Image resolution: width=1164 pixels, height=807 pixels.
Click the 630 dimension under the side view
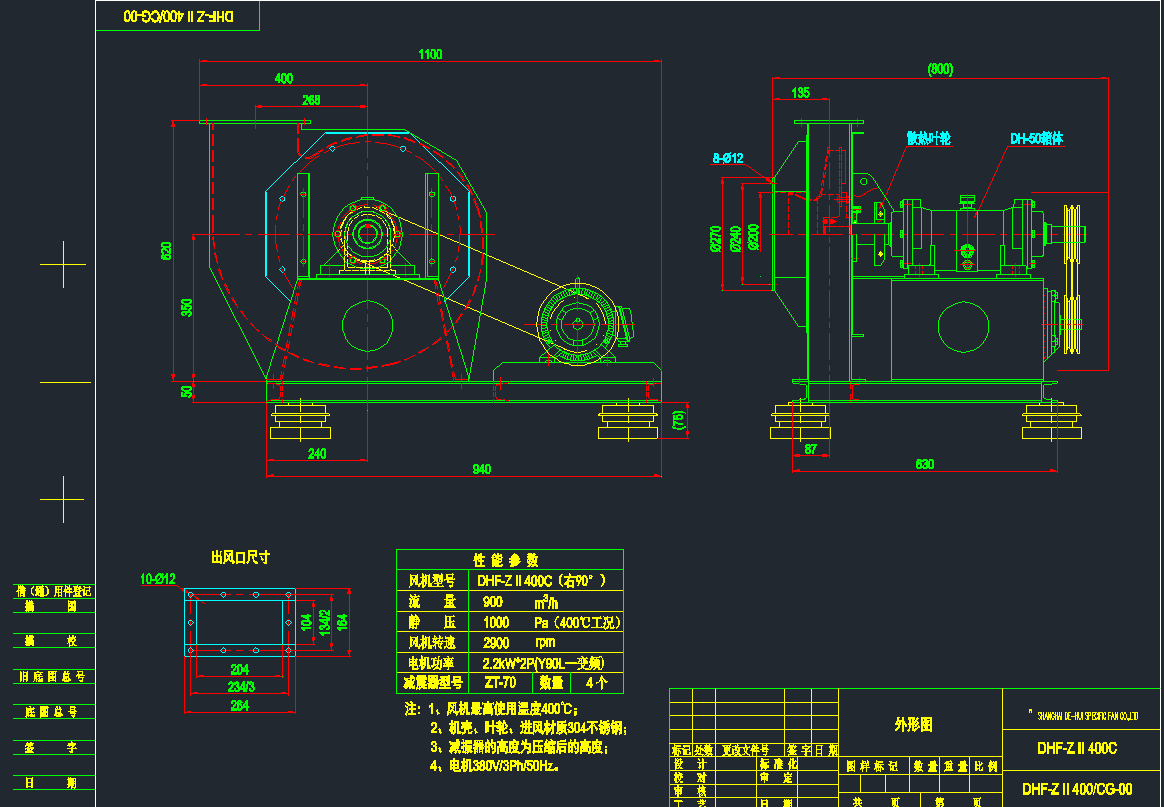coord(924,463)
